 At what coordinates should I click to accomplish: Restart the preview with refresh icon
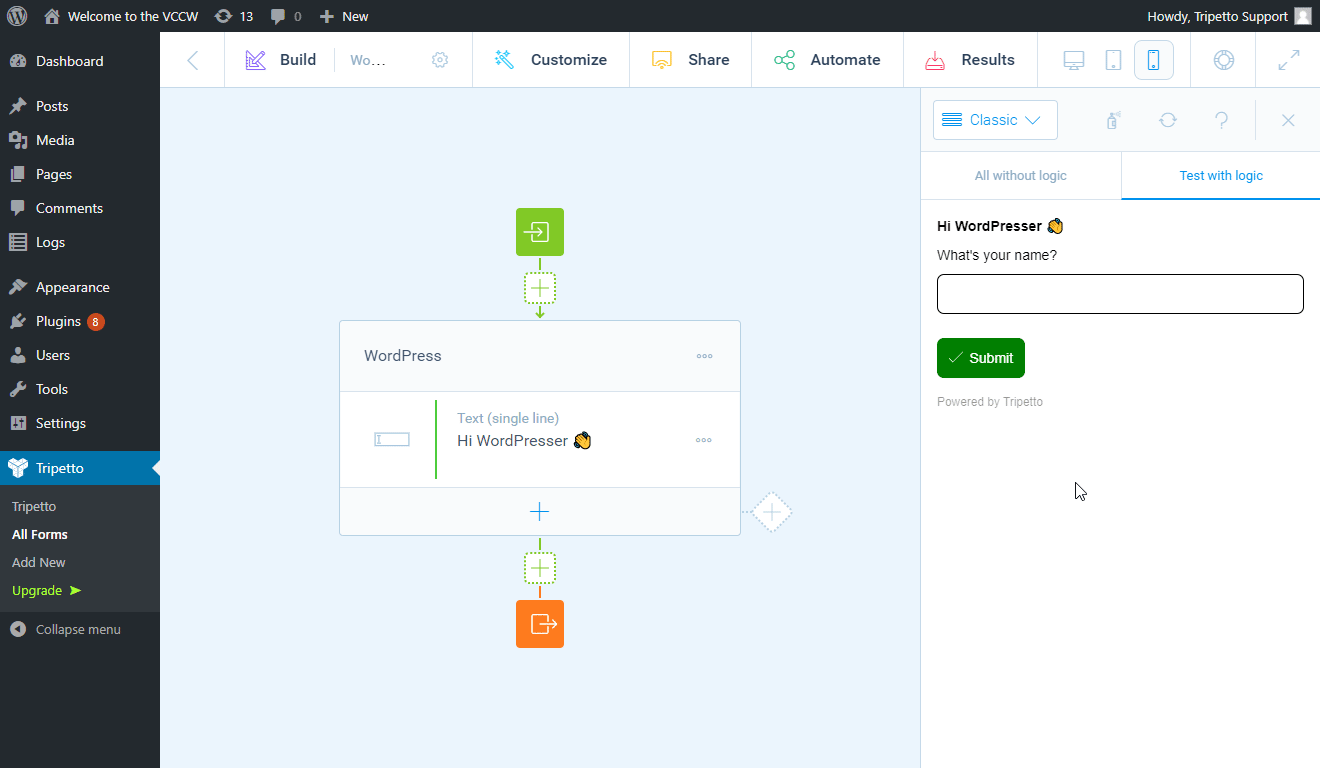[x=1168, y=120]
